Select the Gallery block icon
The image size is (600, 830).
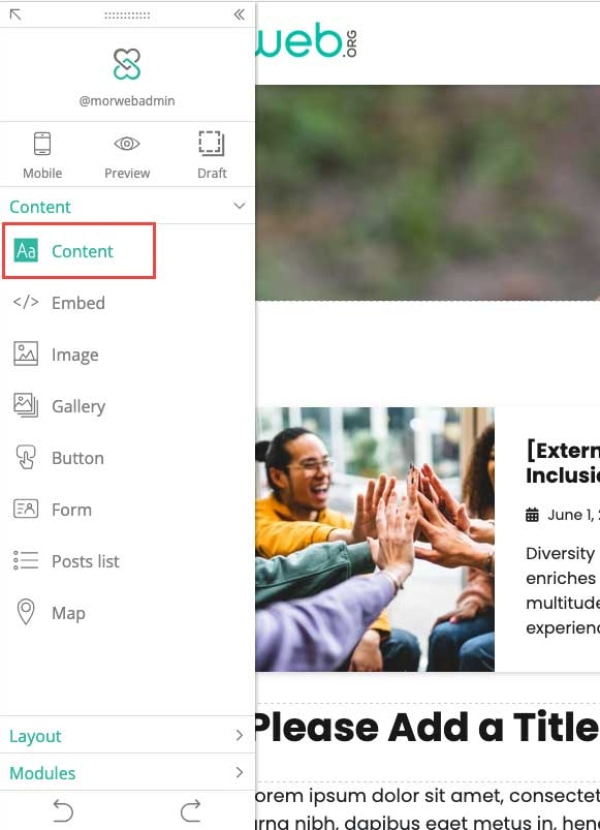click(26, 405)
